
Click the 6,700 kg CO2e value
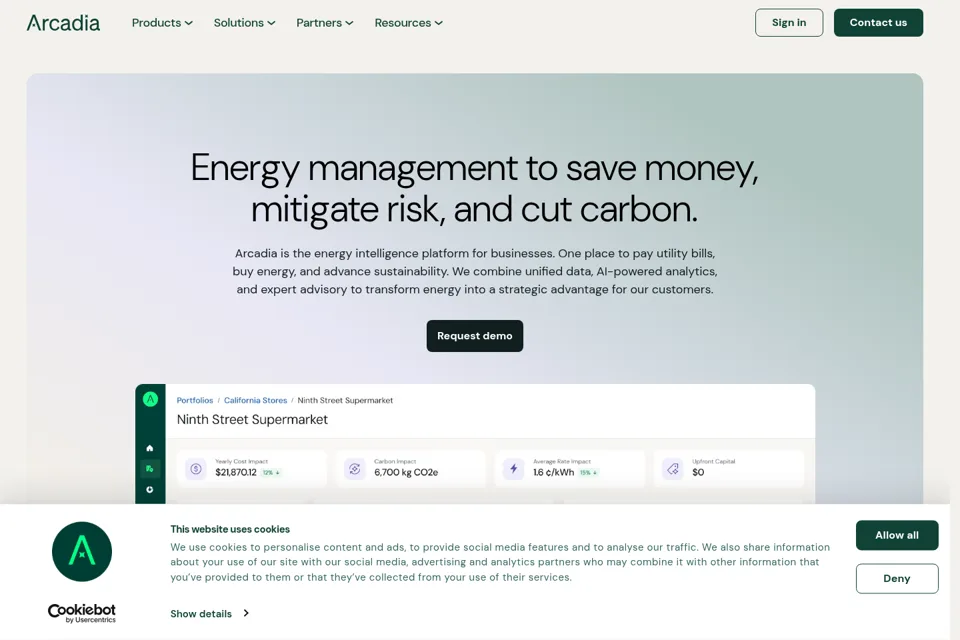pyautogui.click(x=406, y=472)
